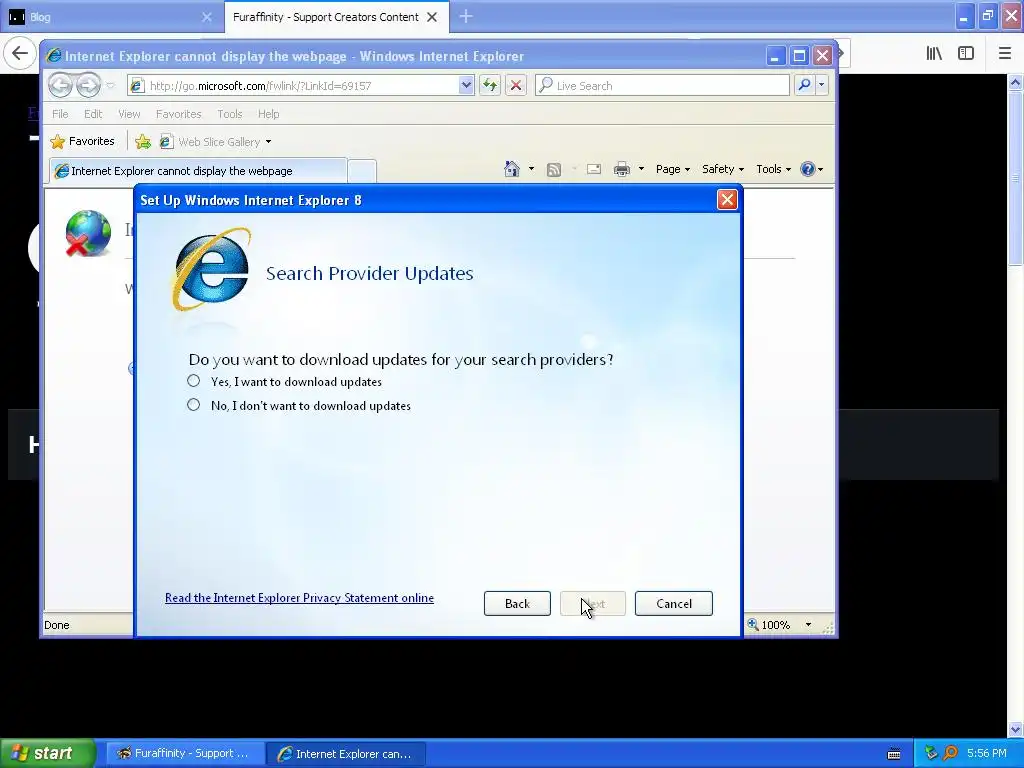Click the scroll down arrow in Firefox

[x=1015, y=729]
